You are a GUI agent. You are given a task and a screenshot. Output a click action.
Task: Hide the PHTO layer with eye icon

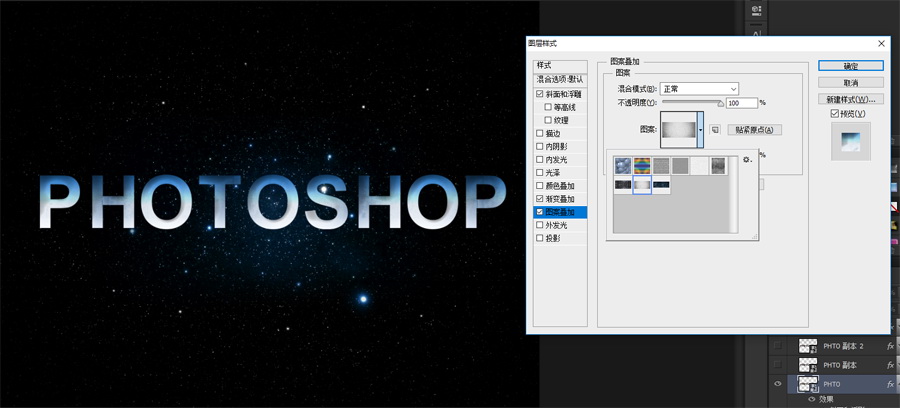[778, 384]
